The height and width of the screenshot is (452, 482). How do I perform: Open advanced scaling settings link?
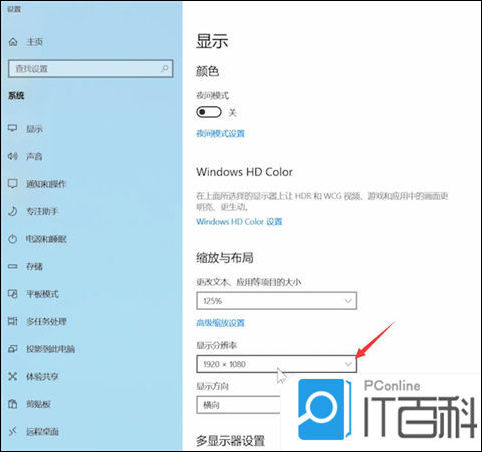(220, 323)
